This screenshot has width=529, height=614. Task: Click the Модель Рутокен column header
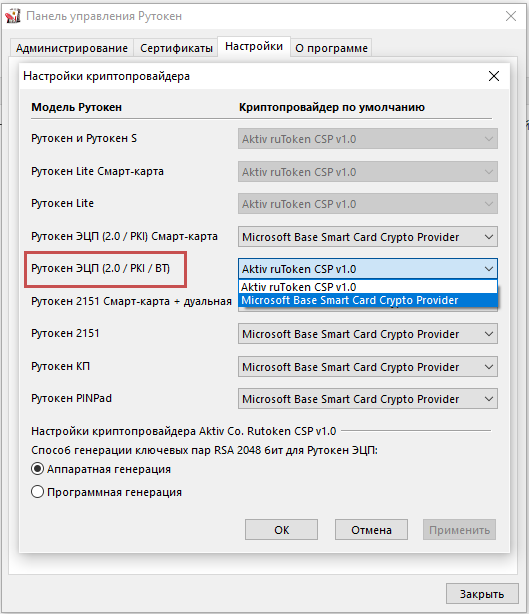point(77,107)
